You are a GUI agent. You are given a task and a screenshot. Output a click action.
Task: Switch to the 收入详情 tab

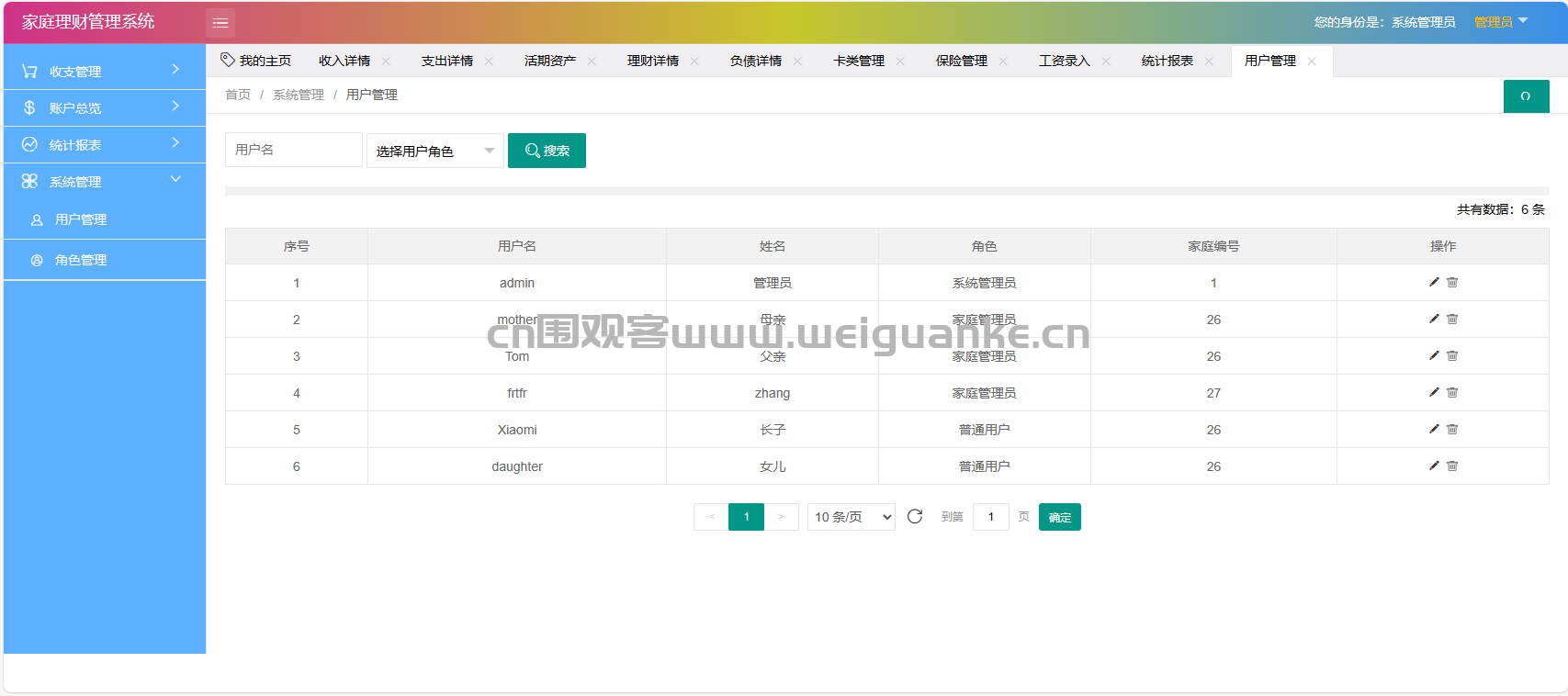coord(344,61)
